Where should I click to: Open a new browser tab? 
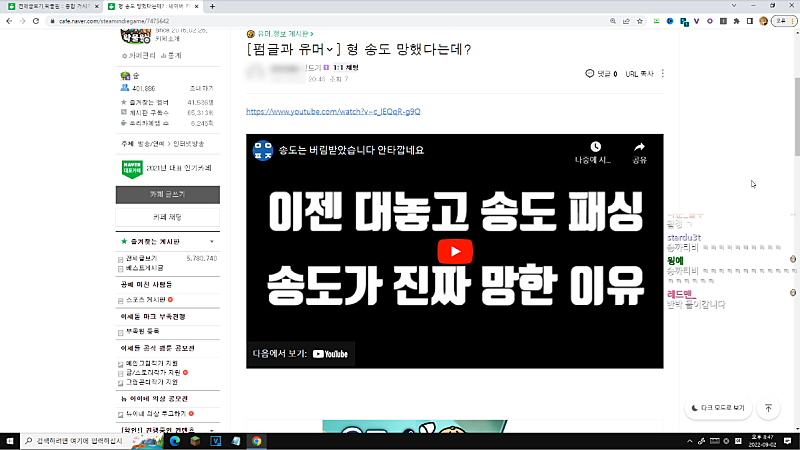click(x=212, y=6)
